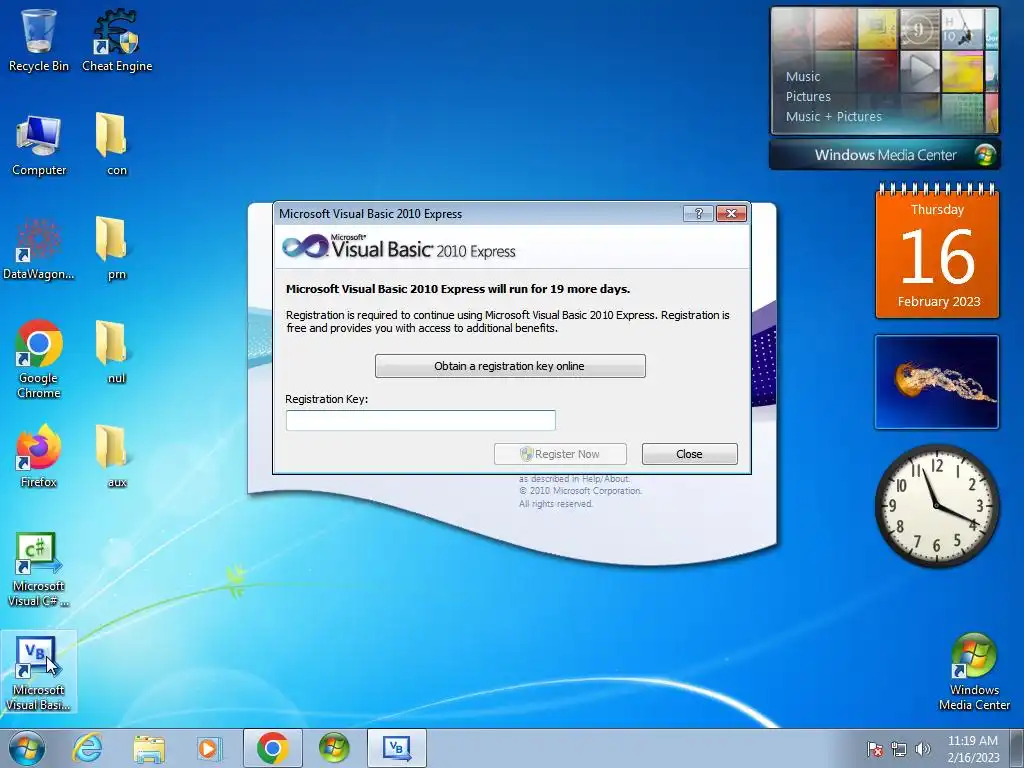Open Windows Explorer from the taskbar

point(149,748)
